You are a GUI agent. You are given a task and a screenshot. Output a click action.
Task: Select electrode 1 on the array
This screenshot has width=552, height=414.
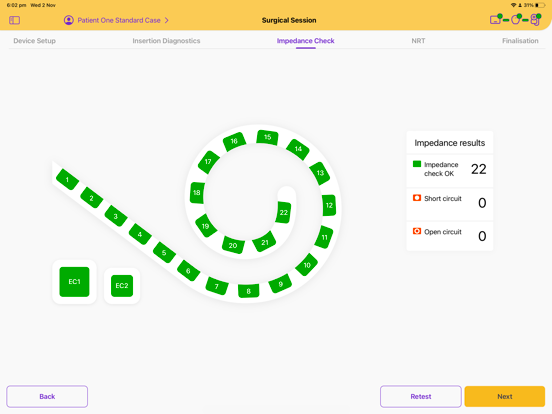[x=67, y=180]
